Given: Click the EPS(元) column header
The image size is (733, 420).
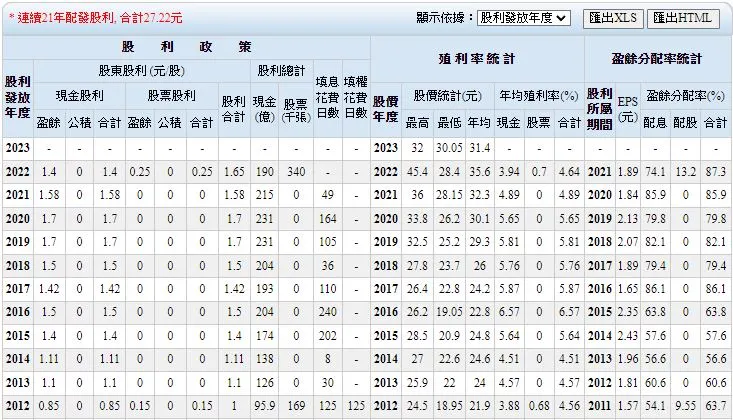Looking at the screenshot, I should pyautogui.click(x=627, y=109).
